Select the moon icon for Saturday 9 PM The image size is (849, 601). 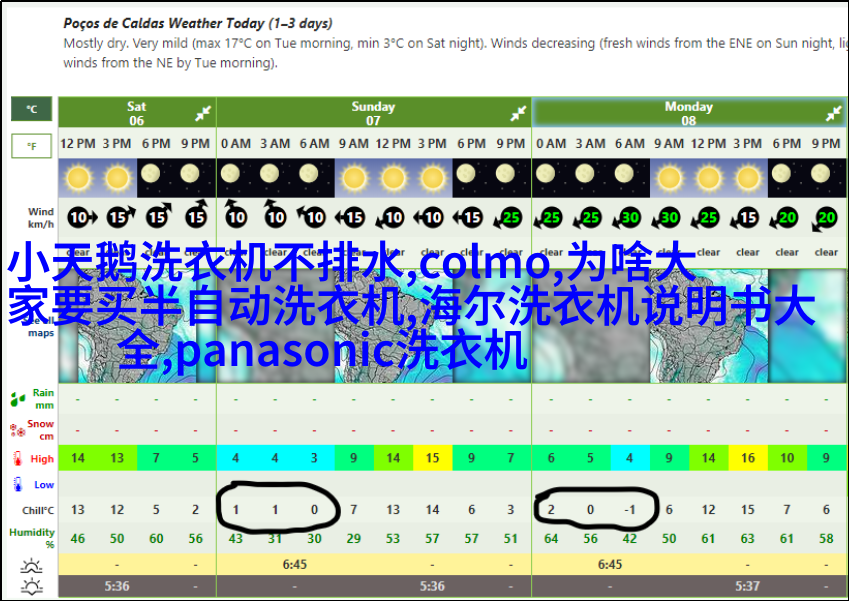click(190, 174)
